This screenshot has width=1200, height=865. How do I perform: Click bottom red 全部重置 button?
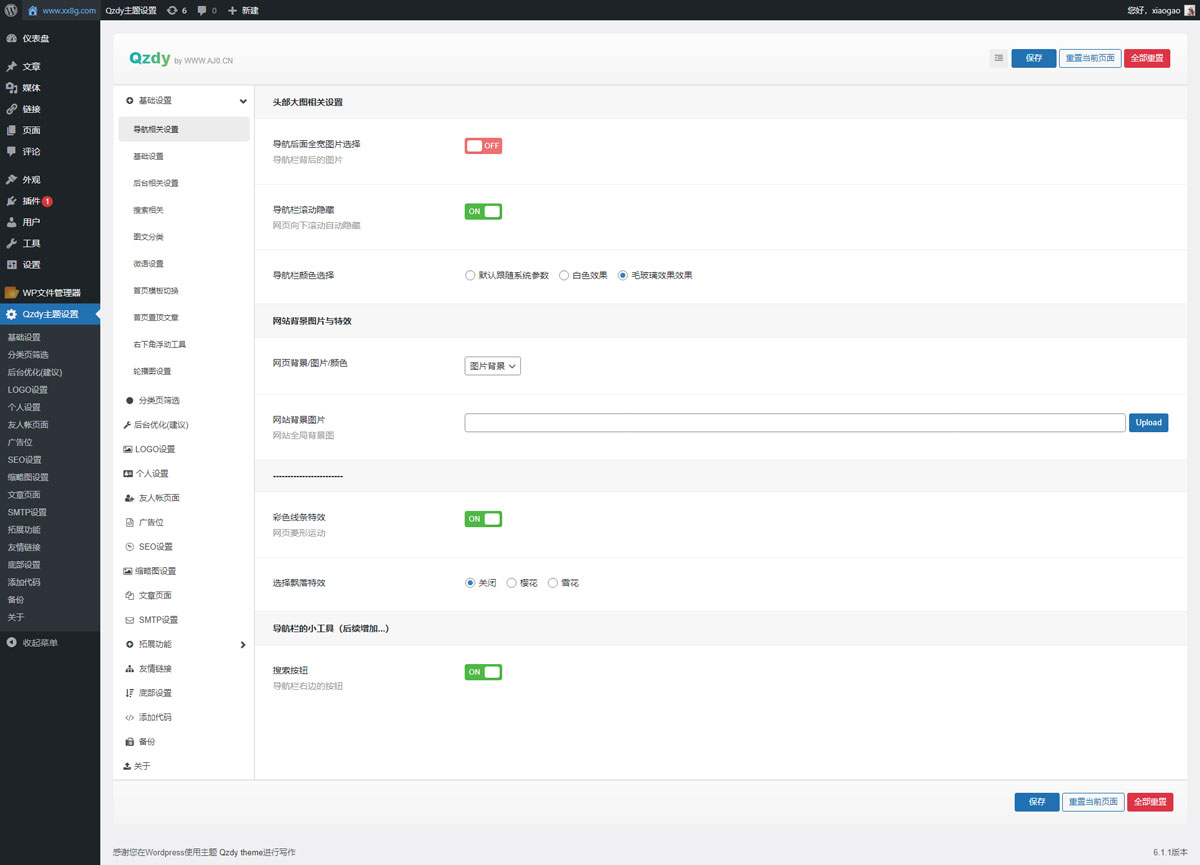[1150, 802]
